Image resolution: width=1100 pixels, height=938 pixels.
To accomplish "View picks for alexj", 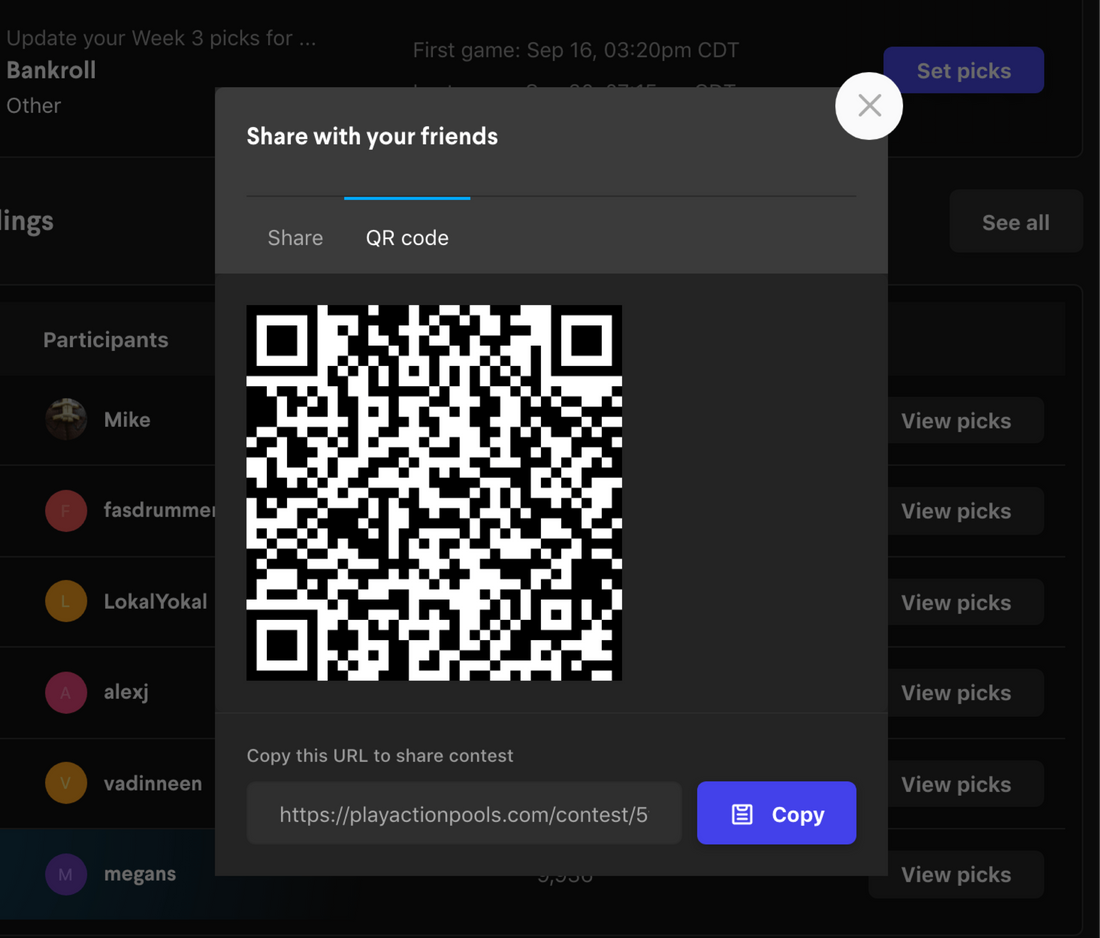I will click(955, 692).
